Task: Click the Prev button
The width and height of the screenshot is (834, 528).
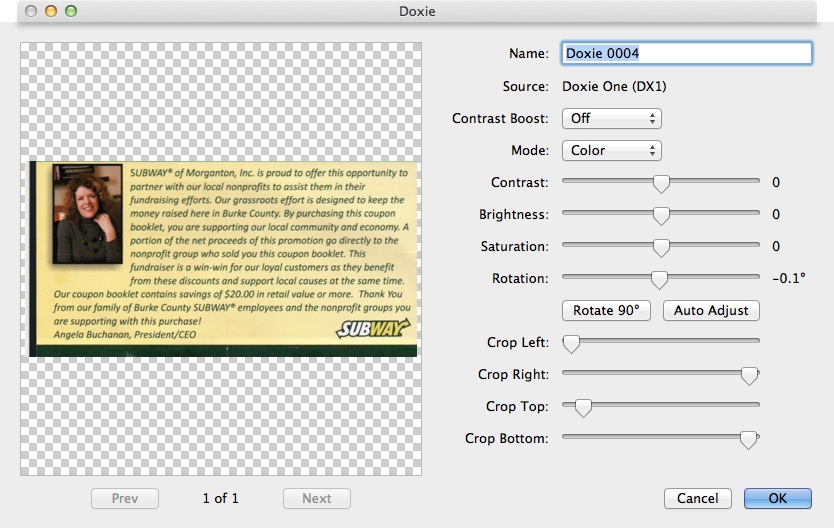Action: [125, 498]
